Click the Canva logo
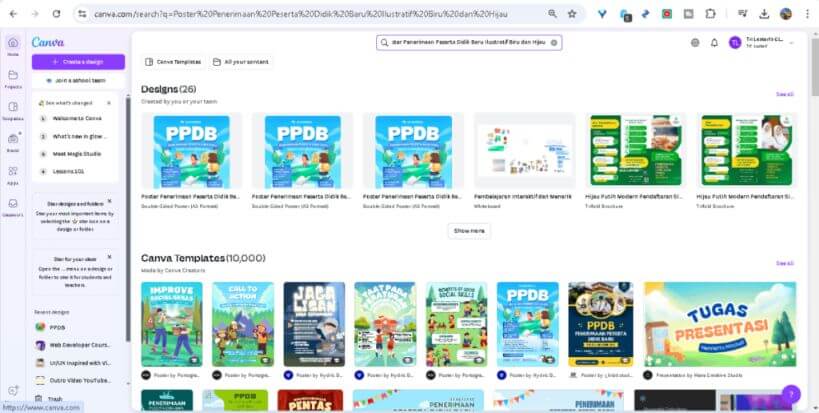This screenshot has height=413, width=819. tap(48, 42)
